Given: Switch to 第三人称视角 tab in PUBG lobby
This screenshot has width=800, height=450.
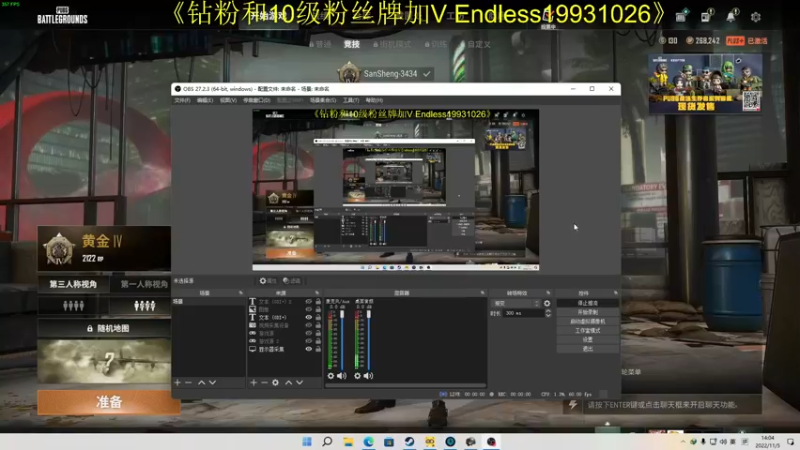Looking at the screenshot, I should (x=73, y=284).
